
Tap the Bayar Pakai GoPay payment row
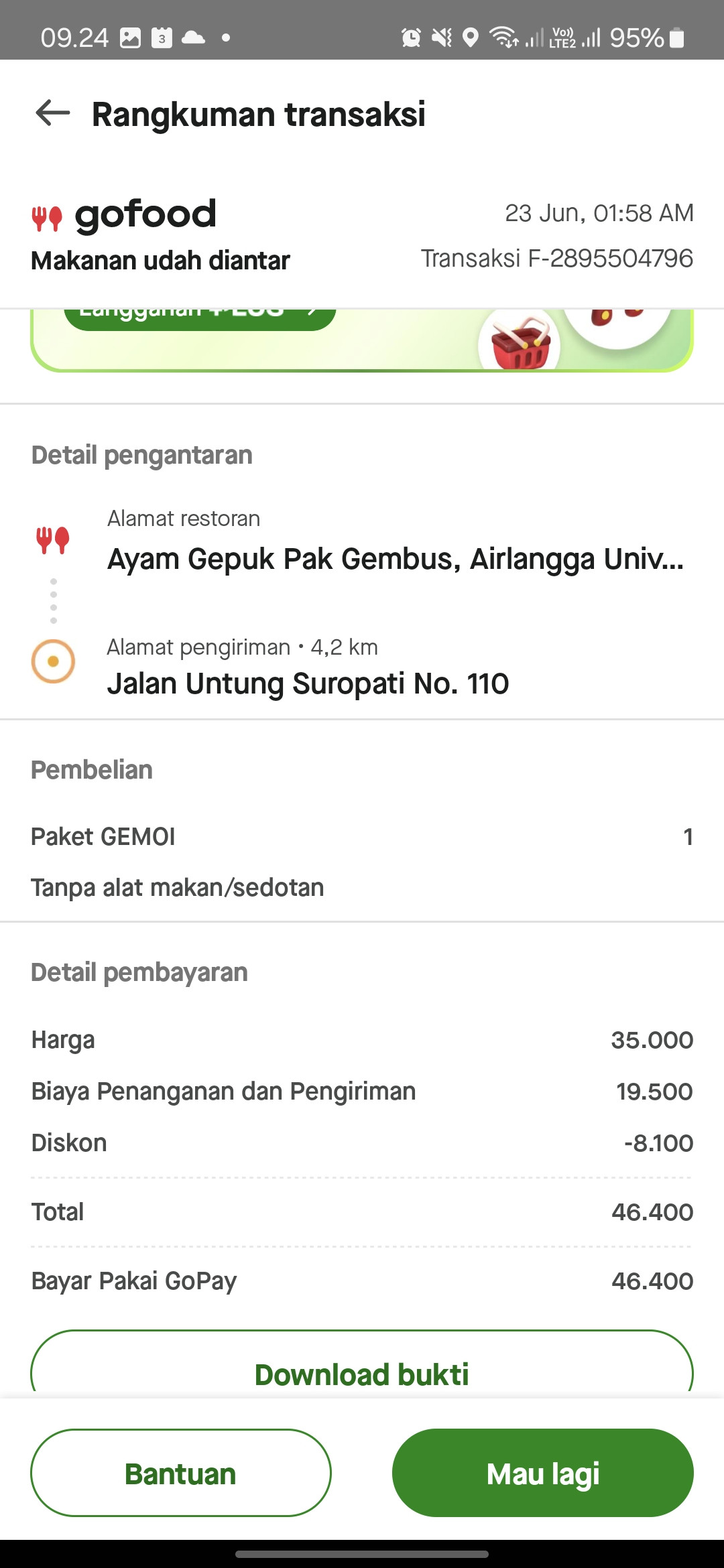[362, 1281]
